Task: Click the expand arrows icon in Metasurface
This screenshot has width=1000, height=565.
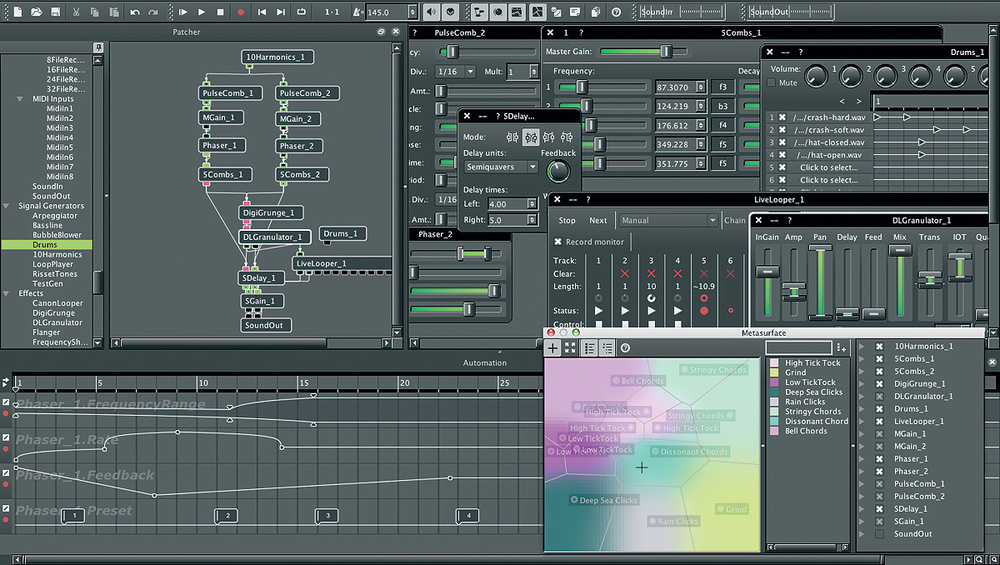Action: coord(570,348)
